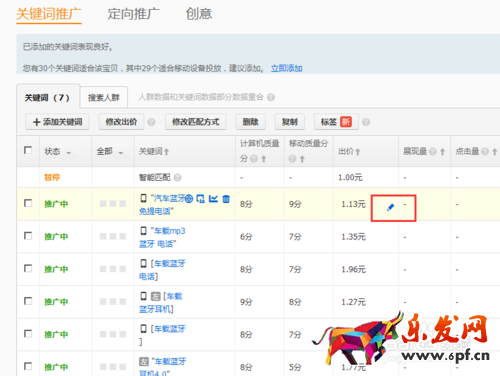Sort by 点击量 column arrow
Viewport: 500px width, 376px height.
point(495,152)
